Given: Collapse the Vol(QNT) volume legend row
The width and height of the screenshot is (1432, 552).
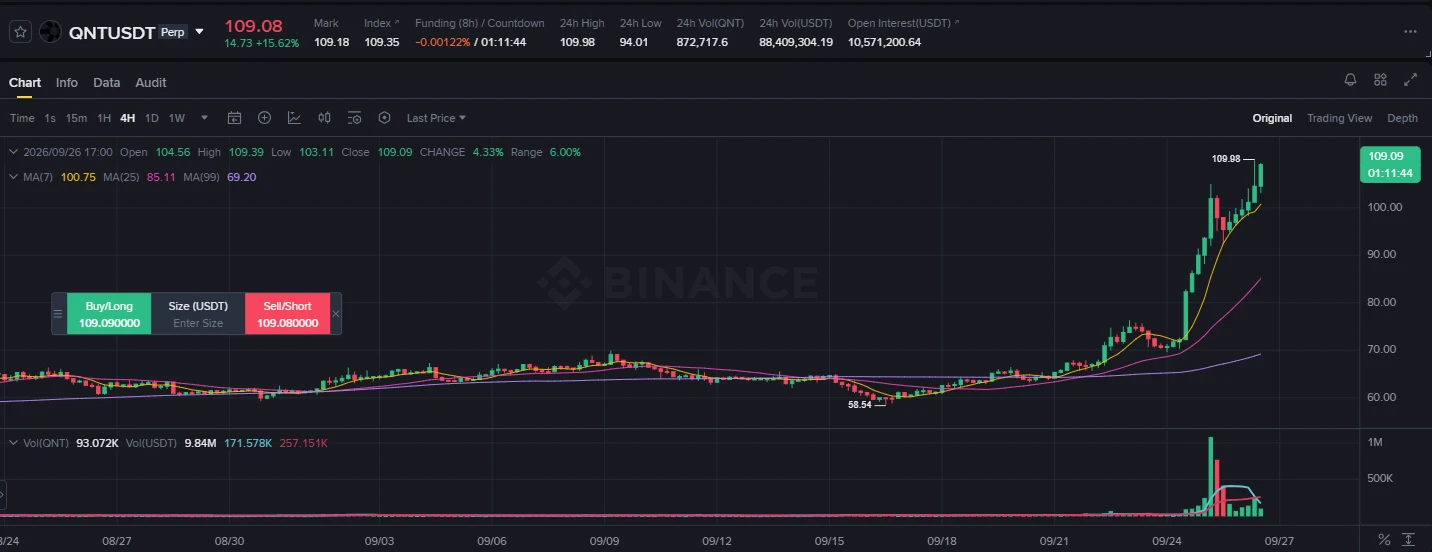Looking at the screenshot, I should (13, 442).
